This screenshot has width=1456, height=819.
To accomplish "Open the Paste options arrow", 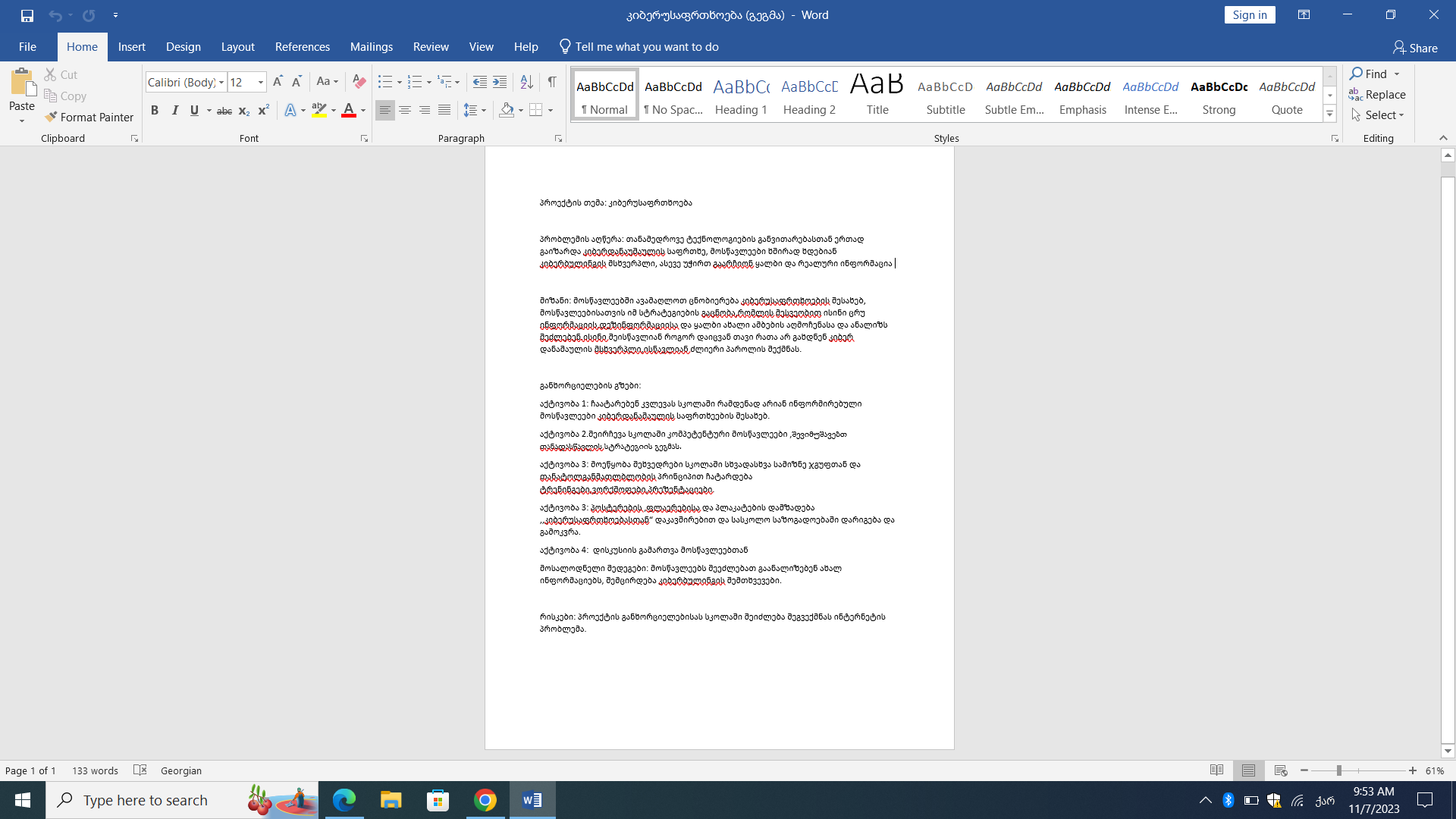I will [22, 121].
